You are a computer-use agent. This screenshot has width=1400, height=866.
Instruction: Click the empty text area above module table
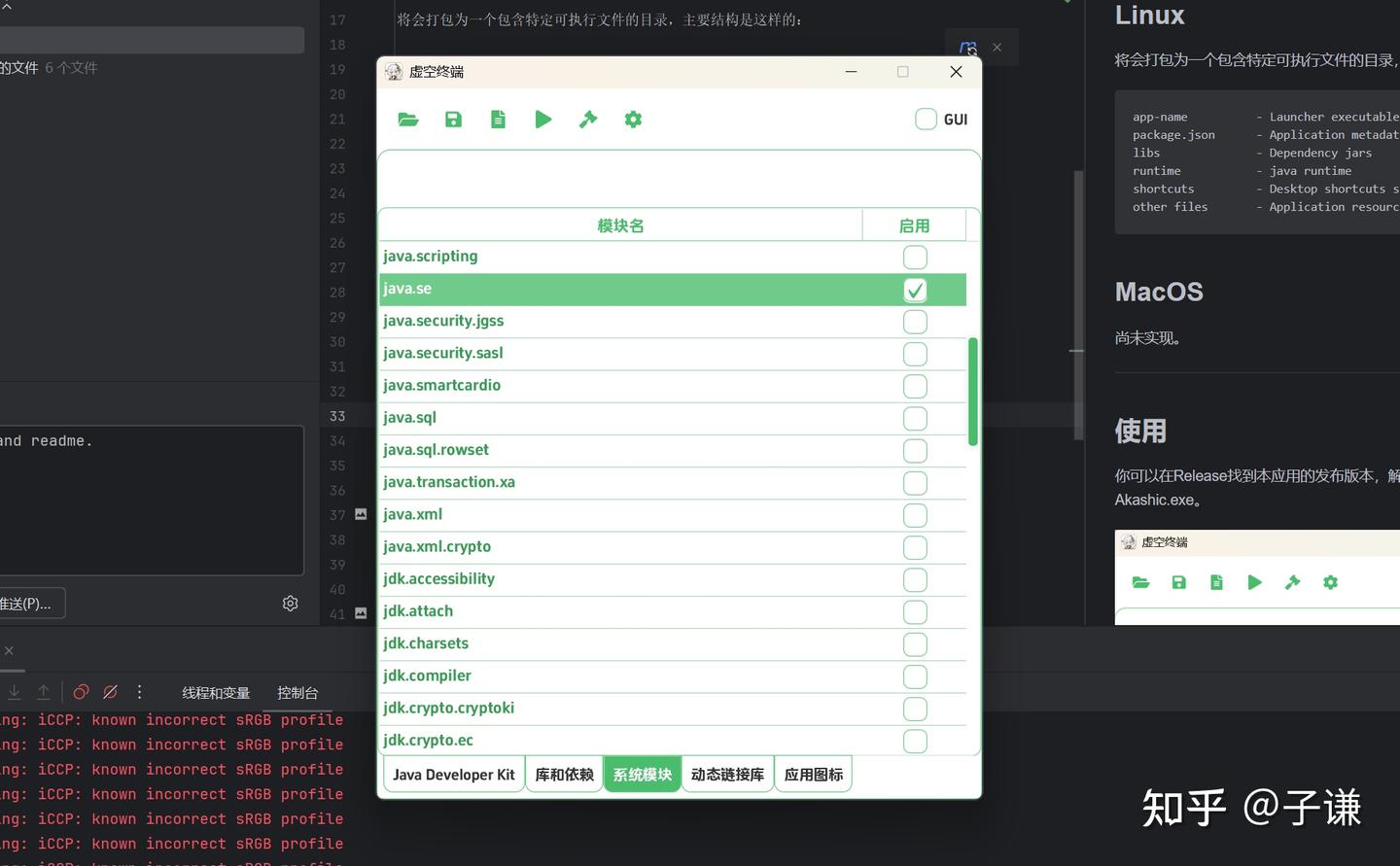[x=679, y=178]
